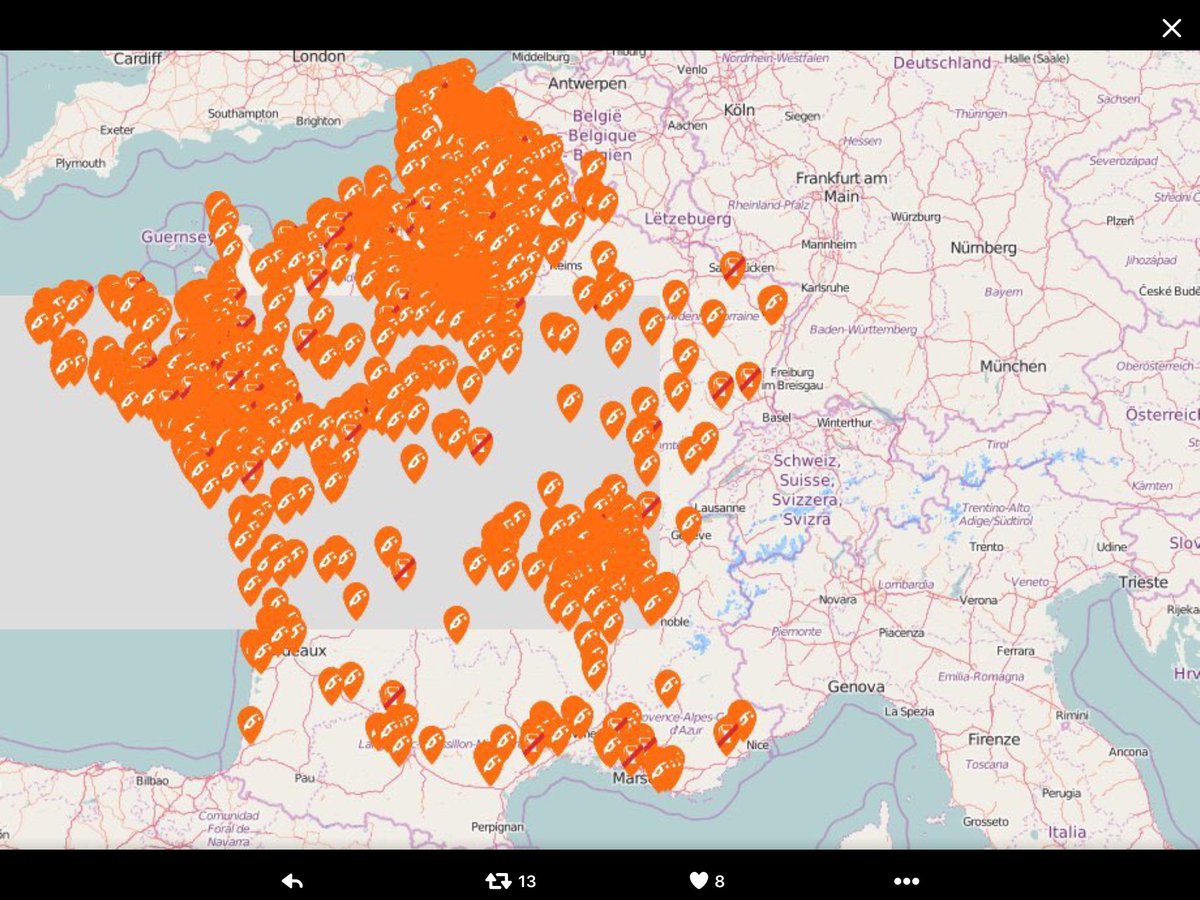The height and width of the screenshot is (900, 1200).
Task: Click the Pau label
Action: pos(305,777)
